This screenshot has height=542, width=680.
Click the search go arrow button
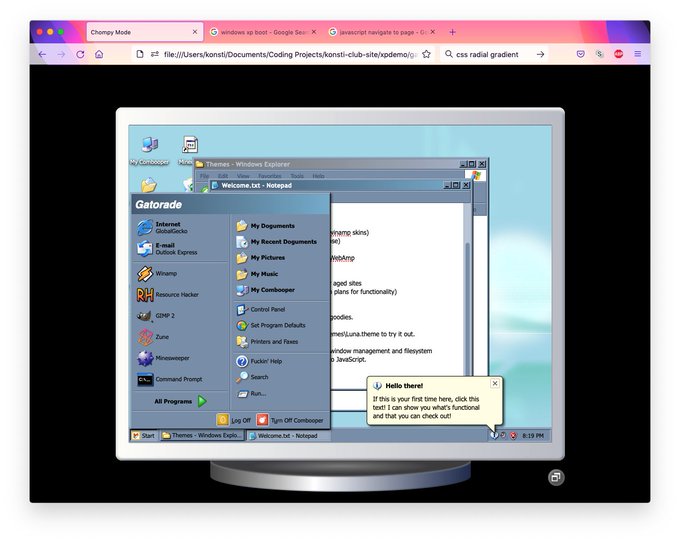[x=540, y=54]
